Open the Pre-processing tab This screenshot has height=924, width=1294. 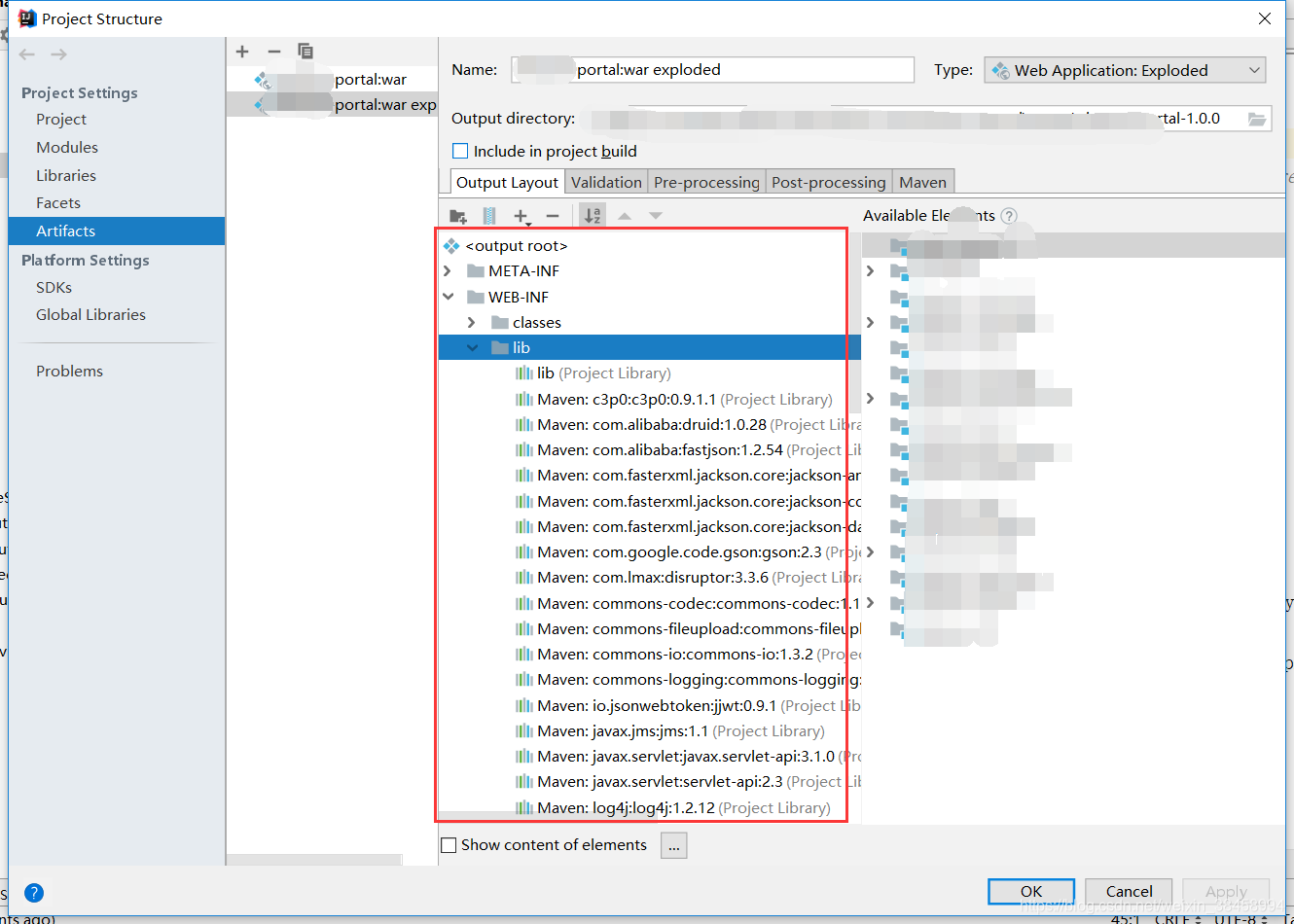coord(706,182)
